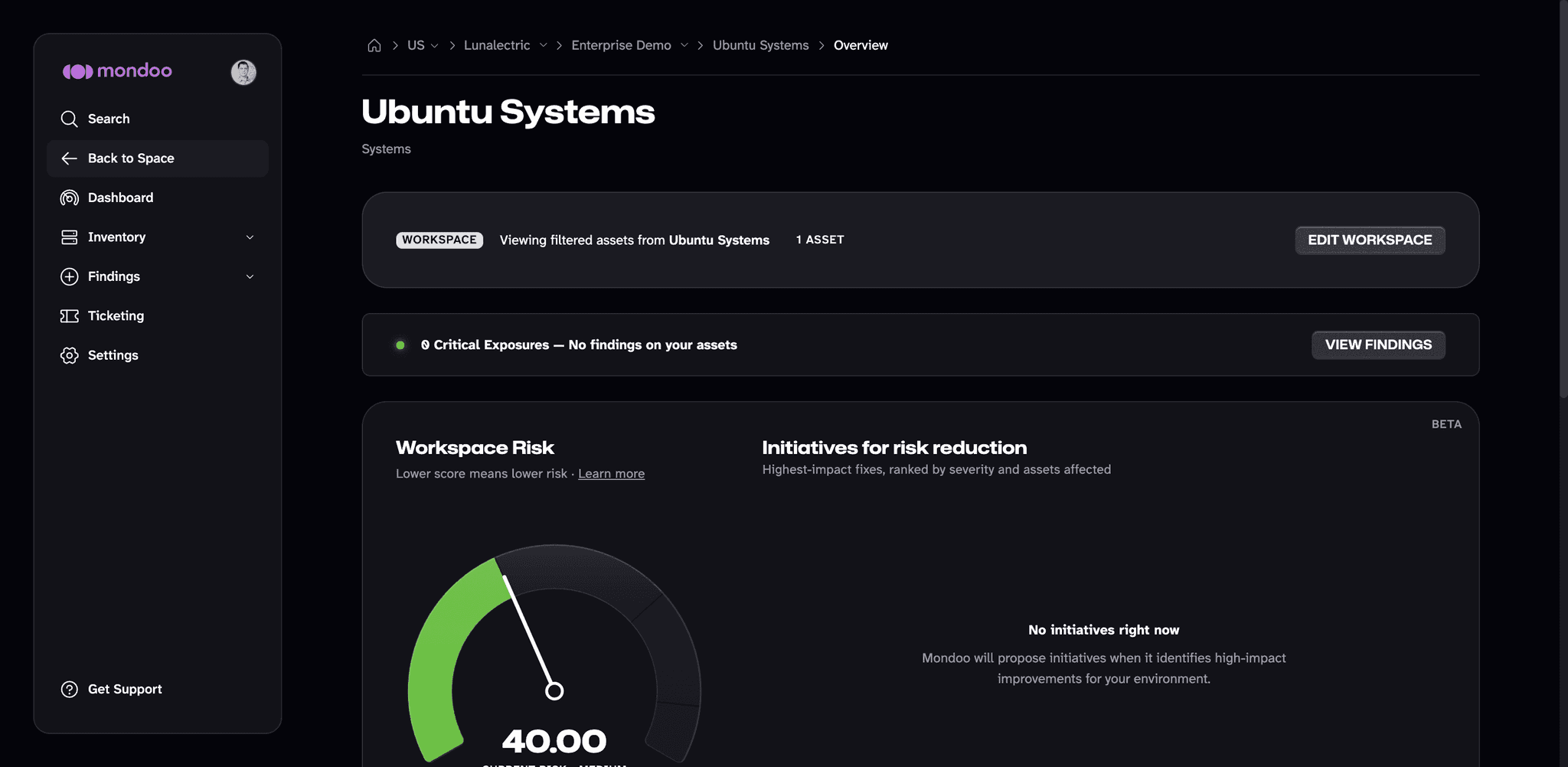Click the Inventory server icon

point(69,237)
